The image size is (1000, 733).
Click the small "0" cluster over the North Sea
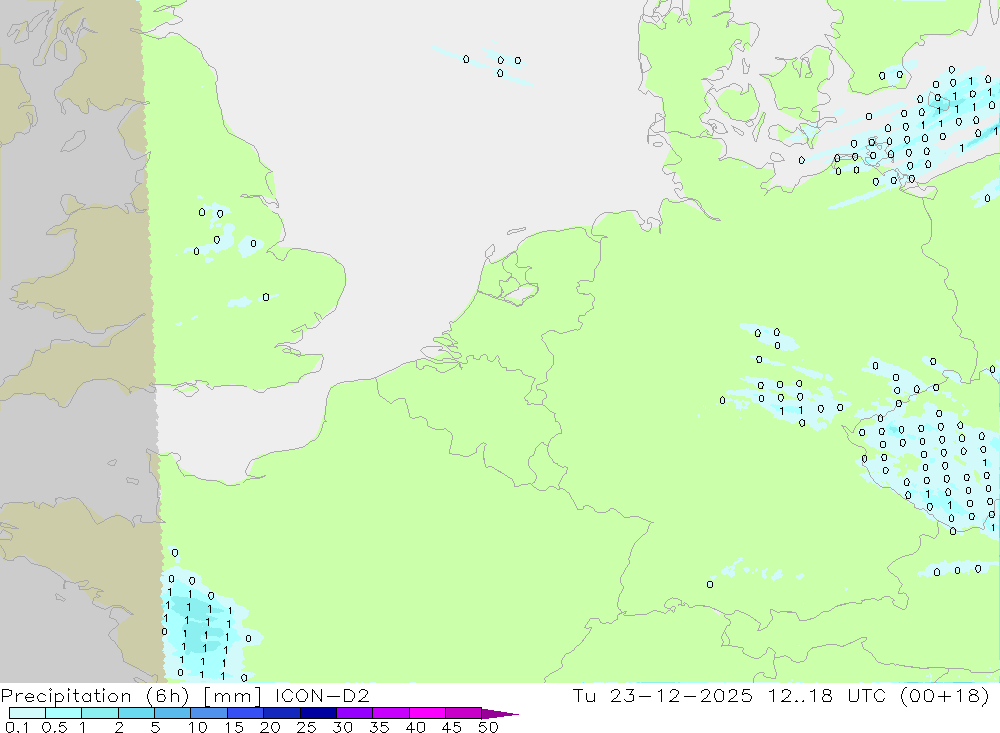pos(499,65)
